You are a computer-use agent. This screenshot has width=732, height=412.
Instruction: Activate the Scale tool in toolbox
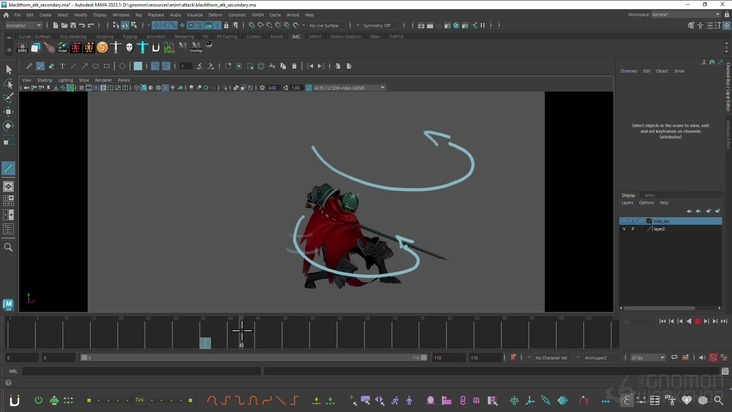coord(8,140)
